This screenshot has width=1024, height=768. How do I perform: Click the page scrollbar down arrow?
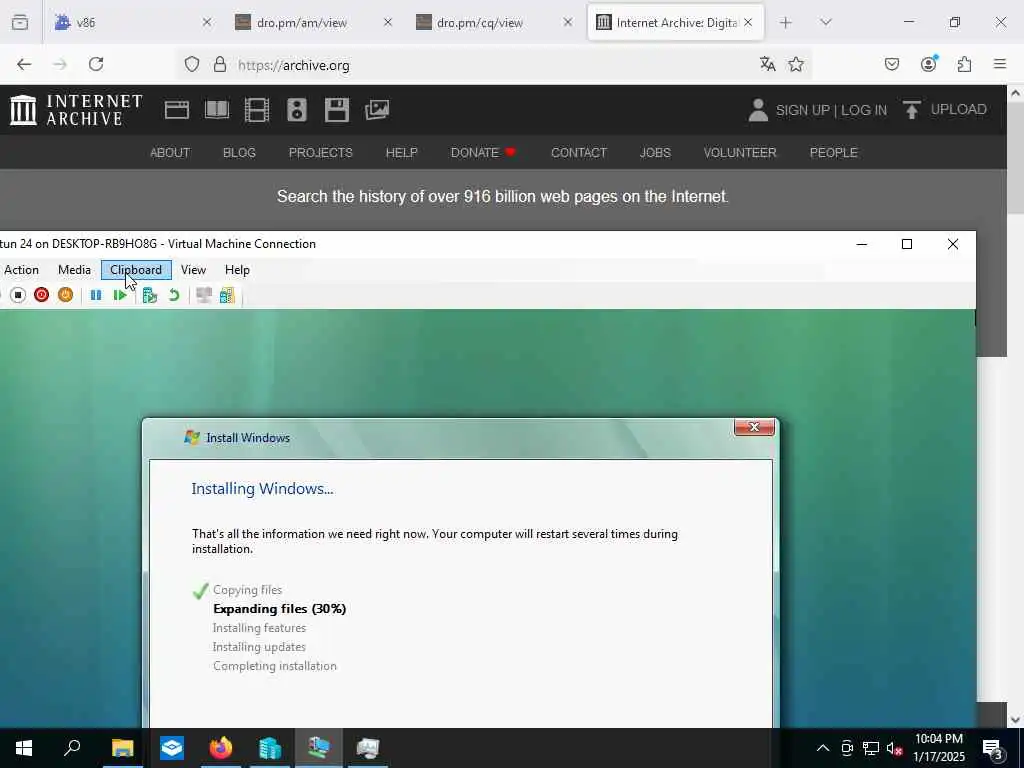(x=1016, y=720)
